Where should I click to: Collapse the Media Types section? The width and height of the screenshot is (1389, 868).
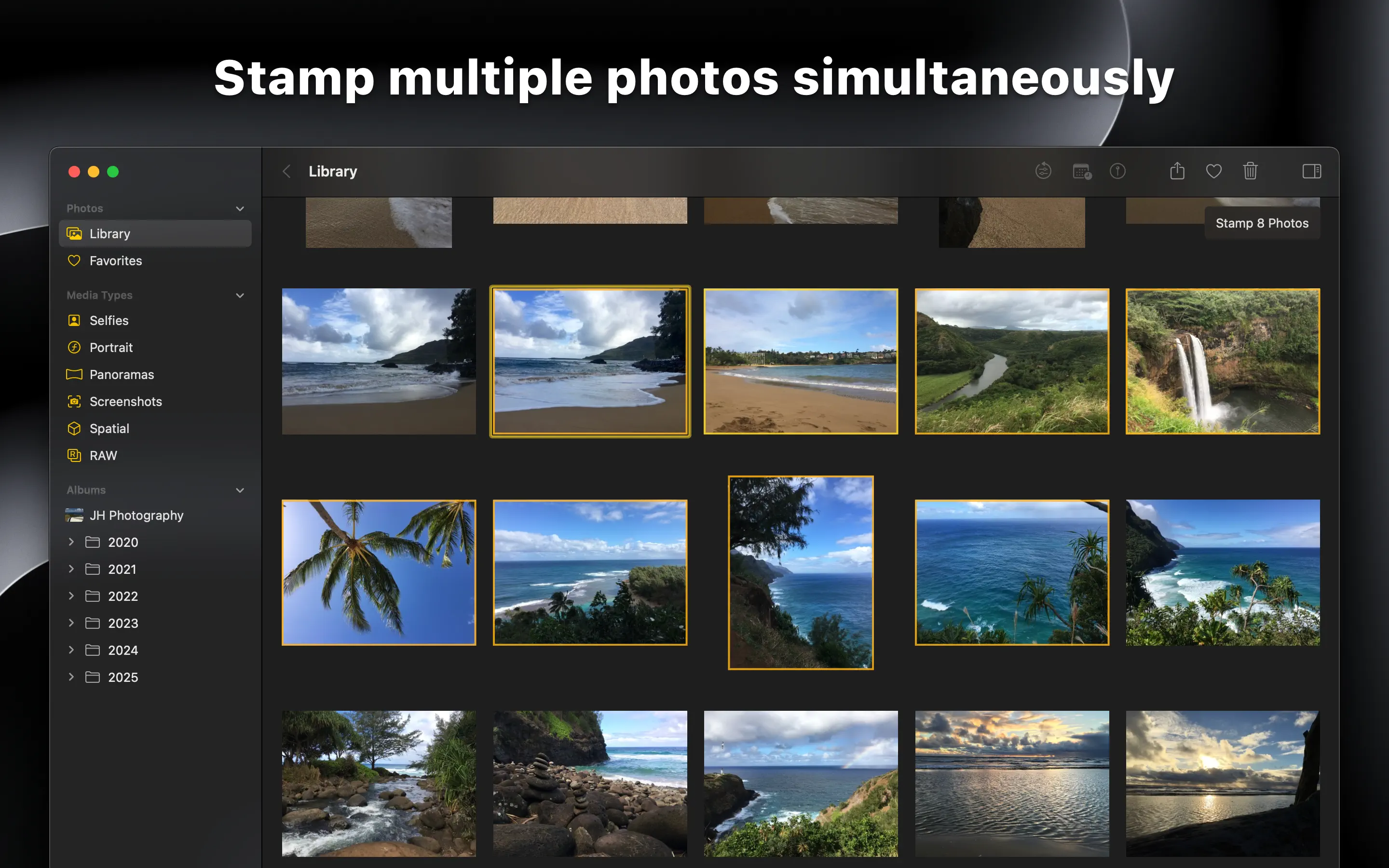[x=240, y=295]
